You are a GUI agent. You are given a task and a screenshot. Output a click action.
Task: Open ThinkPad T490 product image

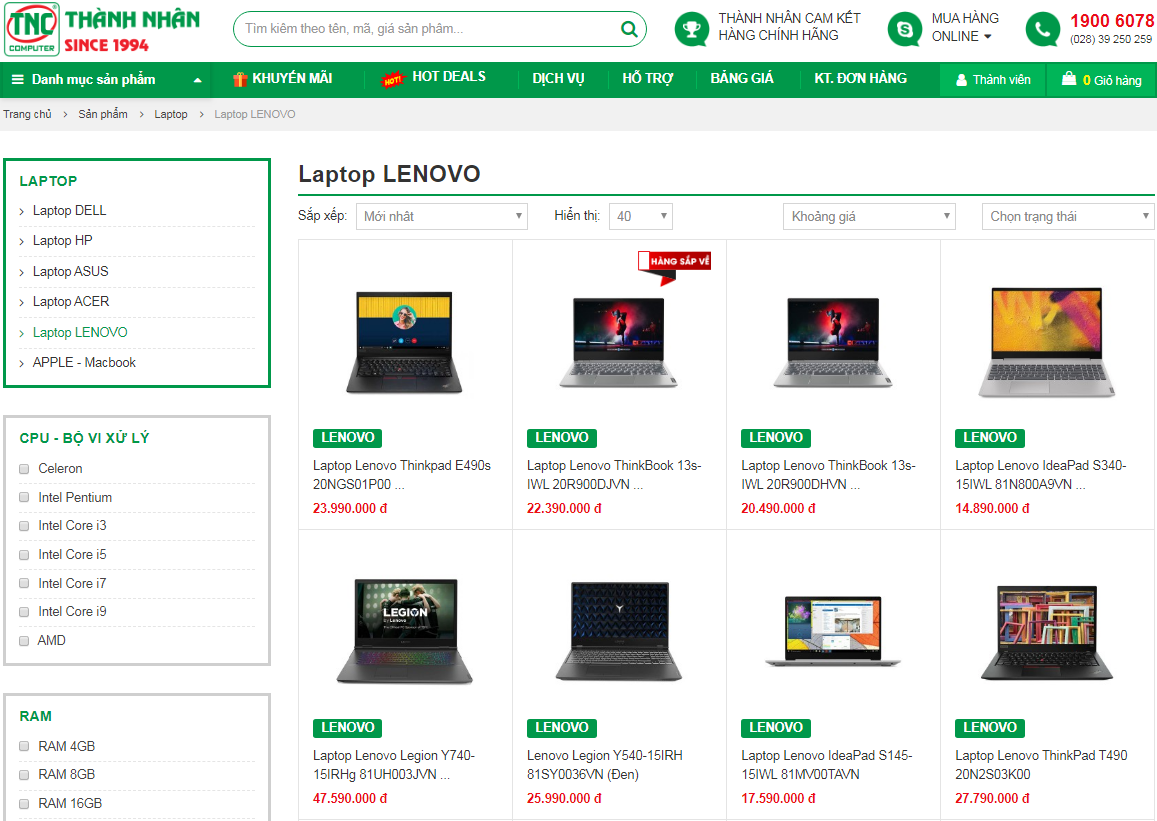(1047, 633)
